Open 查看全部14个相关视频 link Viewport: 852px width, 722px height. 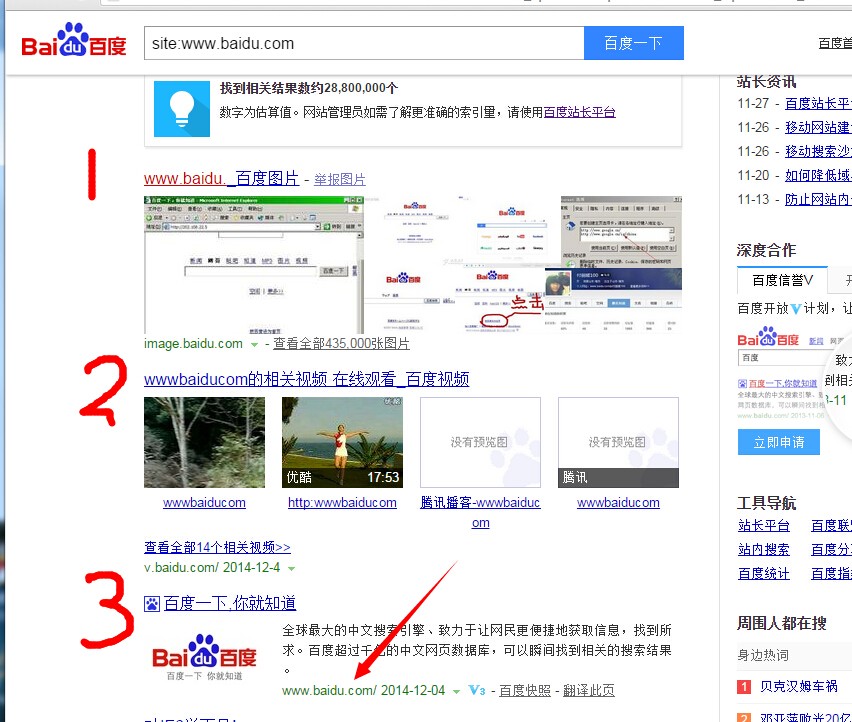point(217,547)
